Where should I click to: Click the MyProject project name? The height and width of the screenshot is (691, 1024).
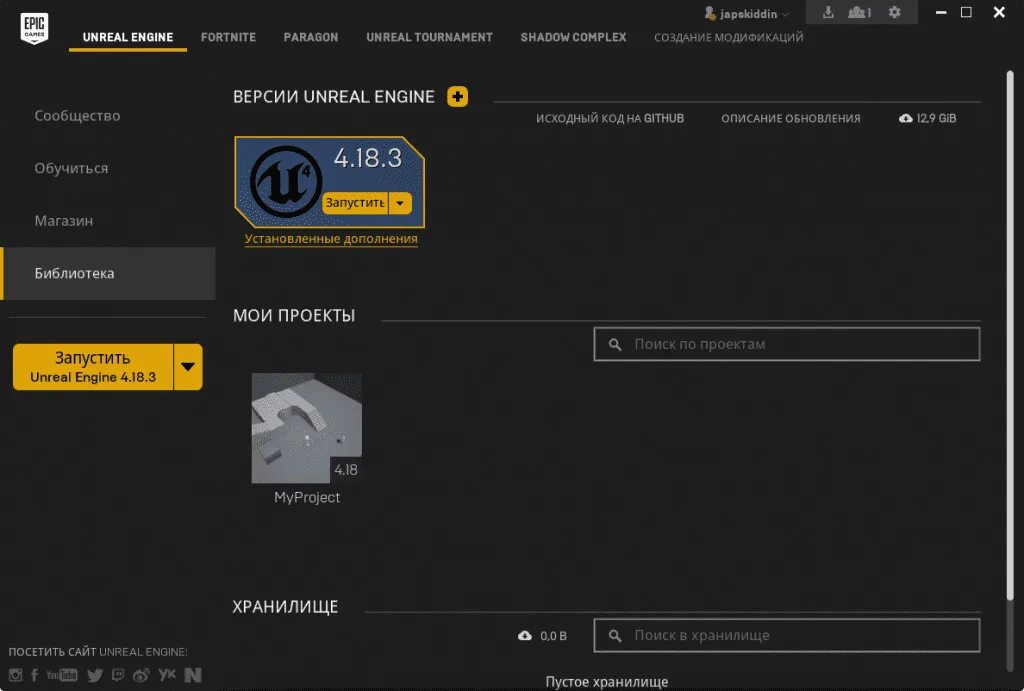coord(307,498)
